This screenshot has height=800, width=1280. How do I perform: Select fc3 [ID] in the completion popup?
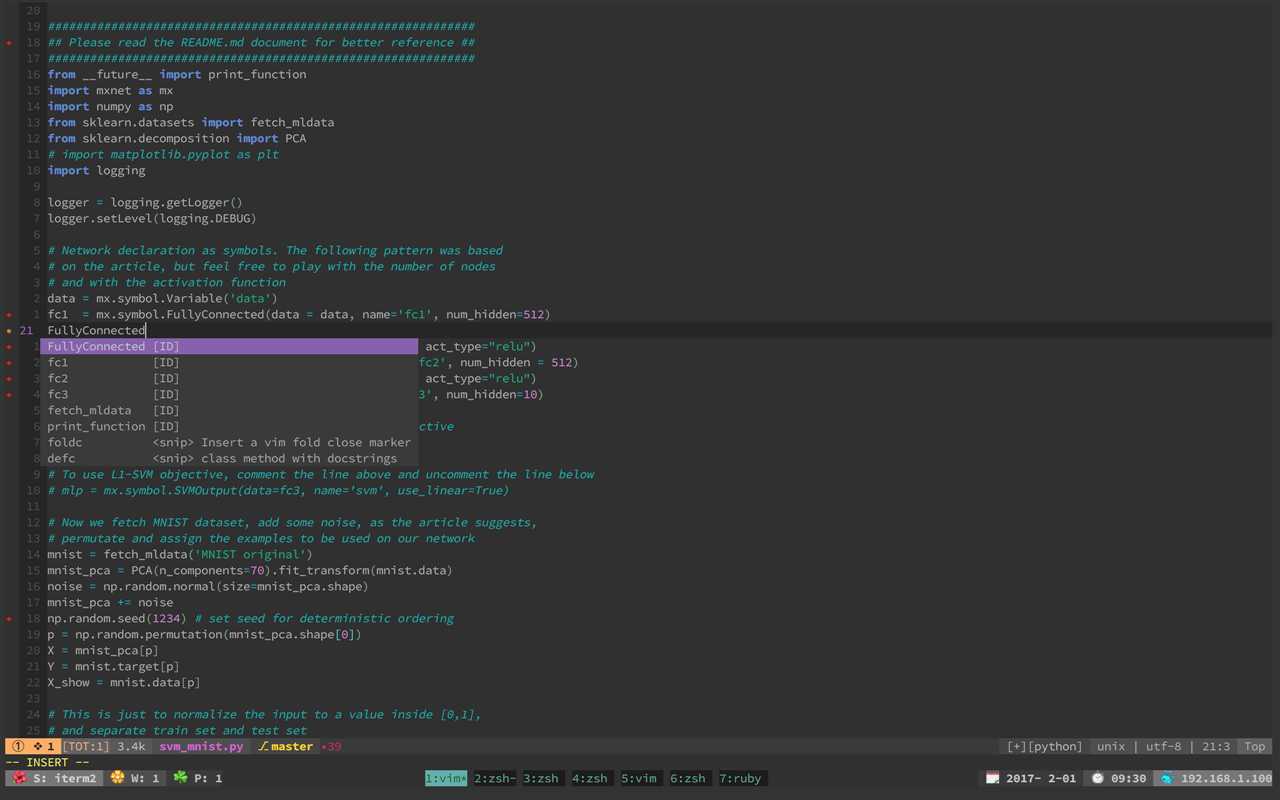[229, 394]
